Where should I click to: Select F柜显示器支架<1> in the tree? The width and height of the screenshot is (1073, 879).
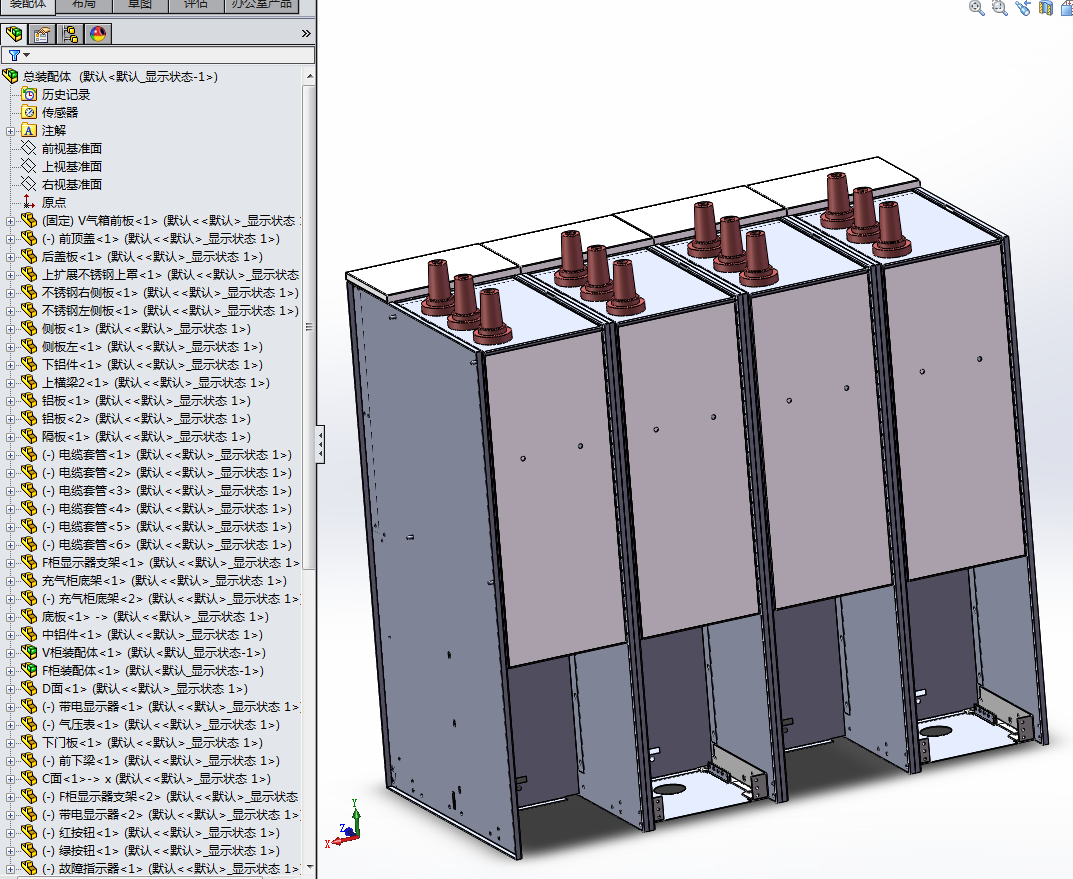point(170,562)
